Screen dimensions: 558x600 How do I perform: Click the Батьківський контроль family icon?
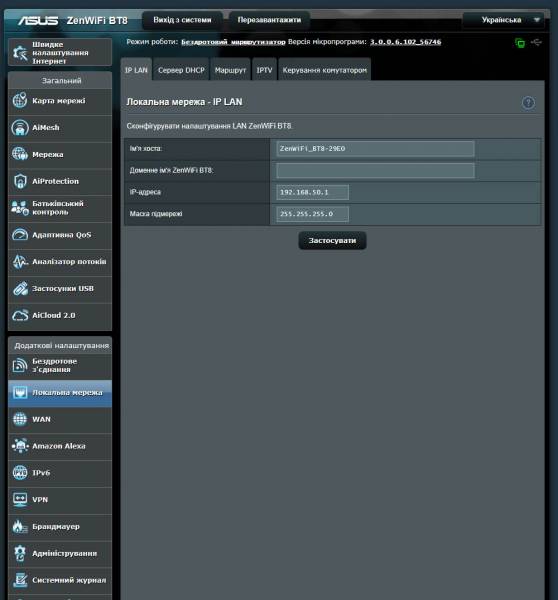20,208
